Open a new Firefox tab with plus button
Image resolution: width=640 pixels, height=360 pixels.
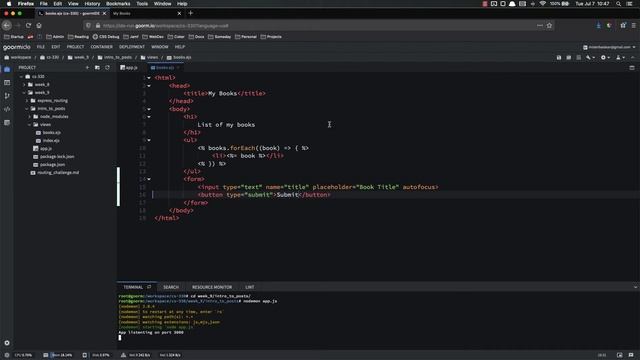pos(191,13)
